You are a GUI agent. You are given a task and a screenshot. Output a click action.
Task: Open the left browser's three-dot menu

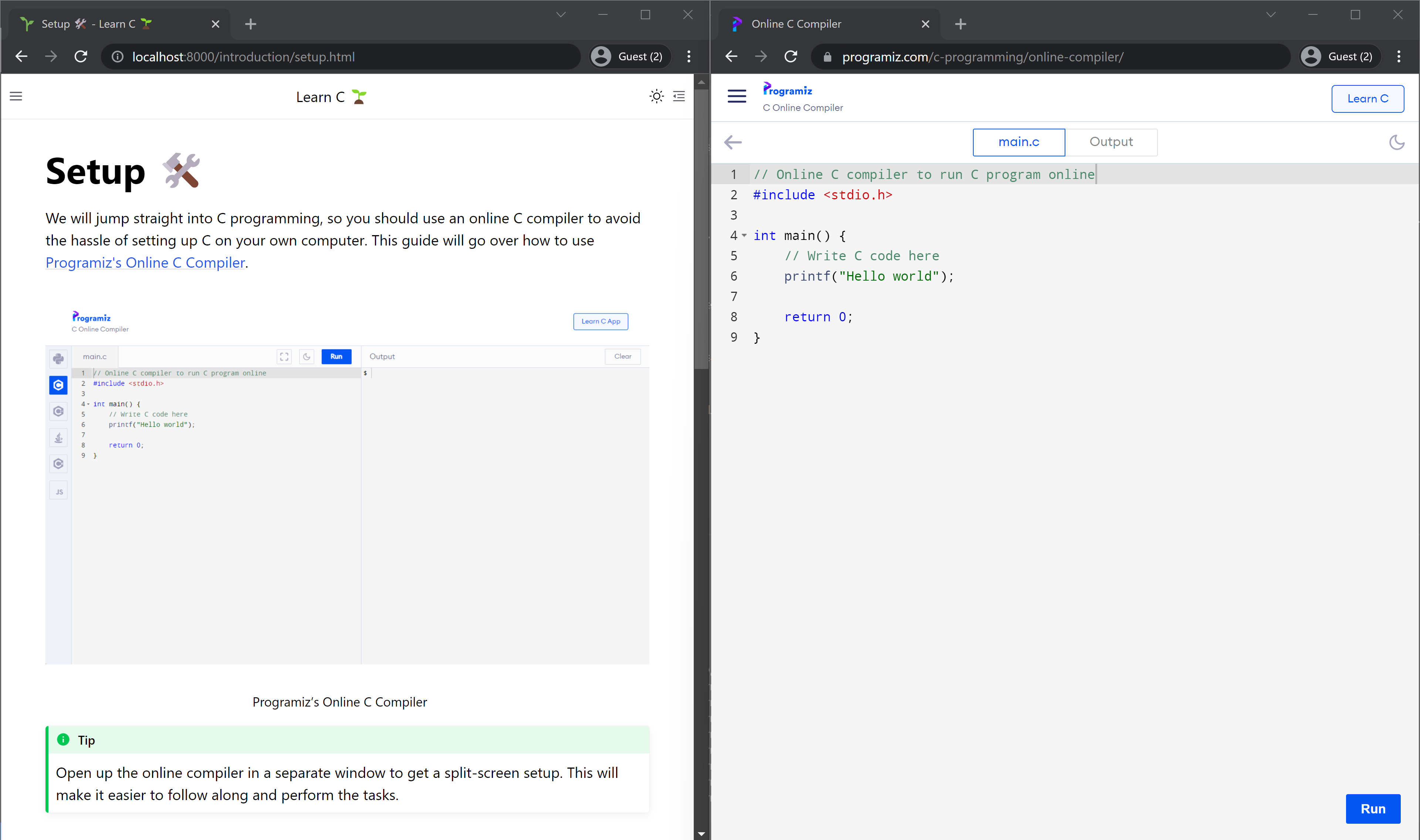689,57
